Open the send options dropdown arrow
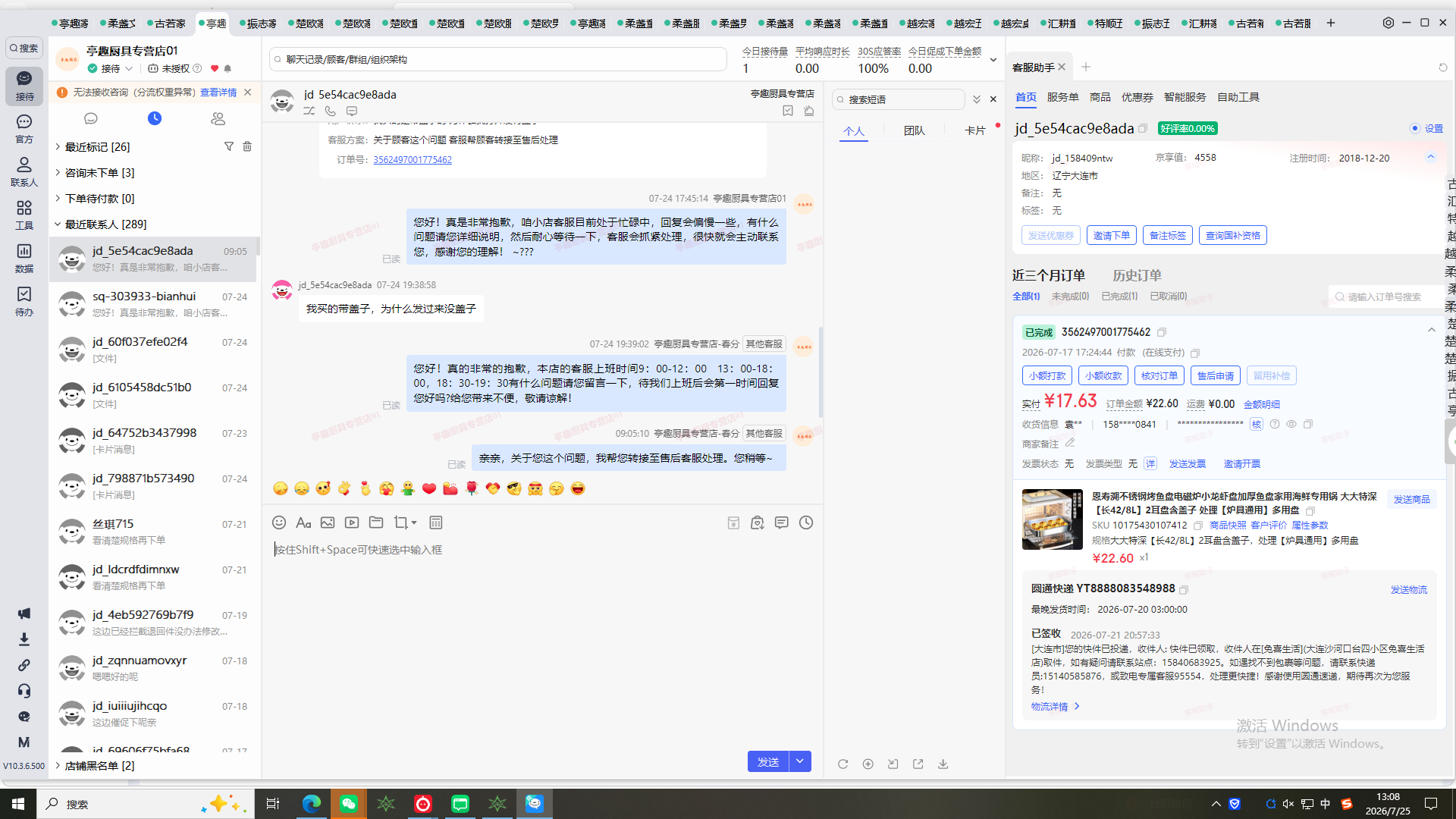 click(x=800, y=761)
